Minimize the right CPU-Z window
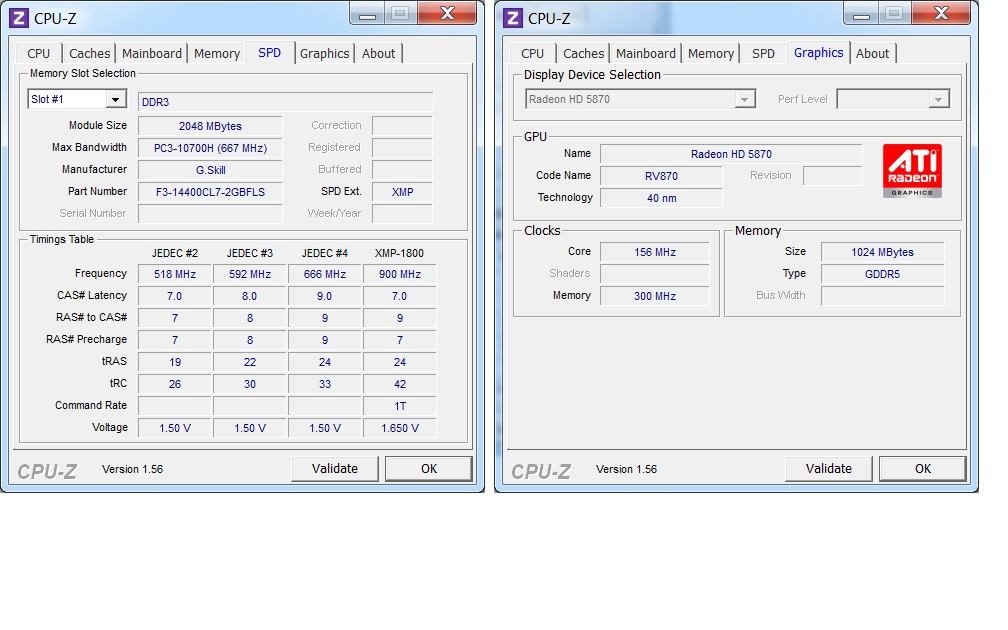Image resolution: width=1008 pixels, height=630 pixels. pos(861,14)
